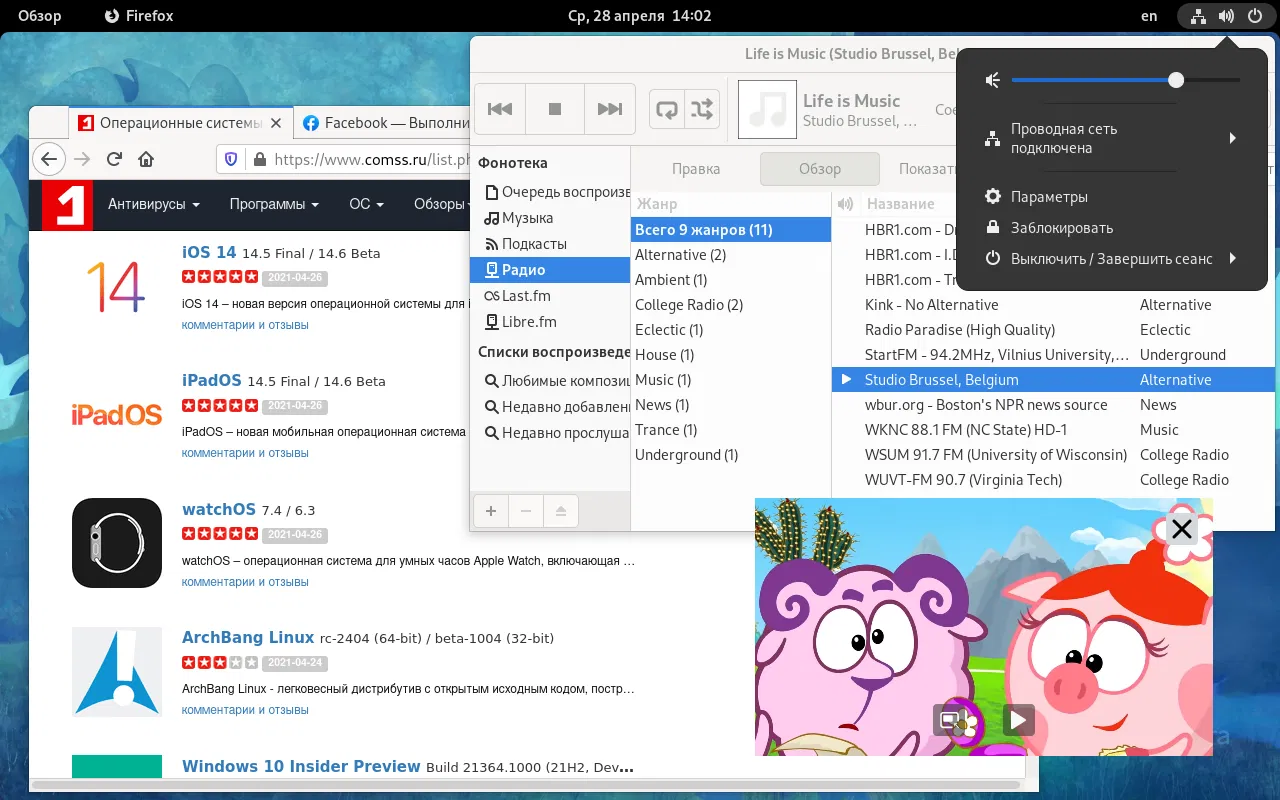Viewport: 1280px width, 800px height.
Task: Select Kink - No Alternative station
Action: tap(1054, 305)
